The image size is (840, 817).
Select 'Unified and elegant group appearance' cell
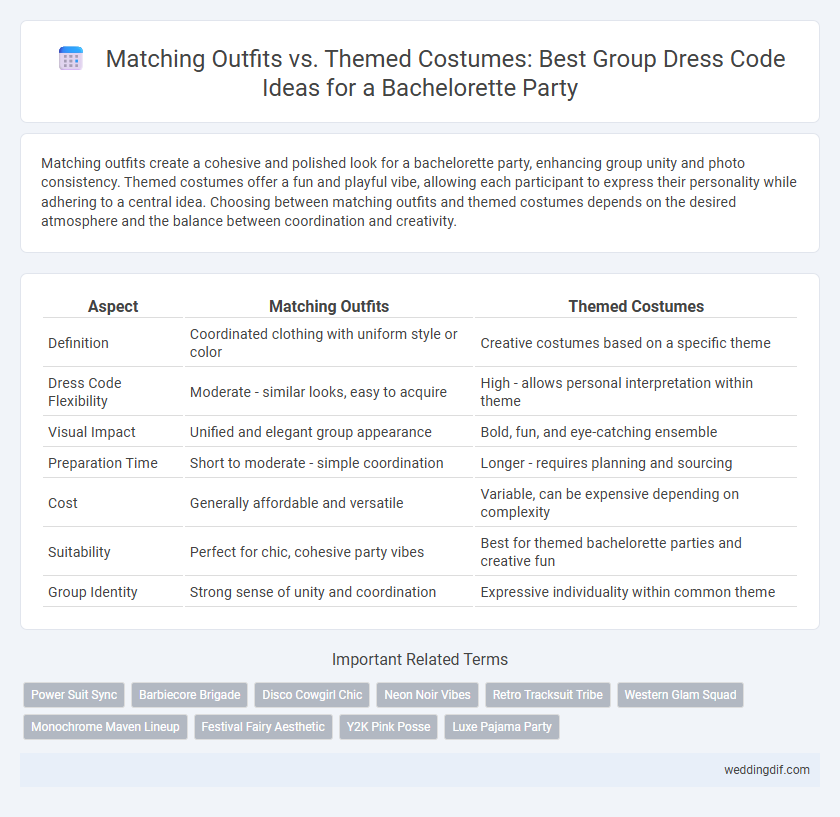click(329, 432)
